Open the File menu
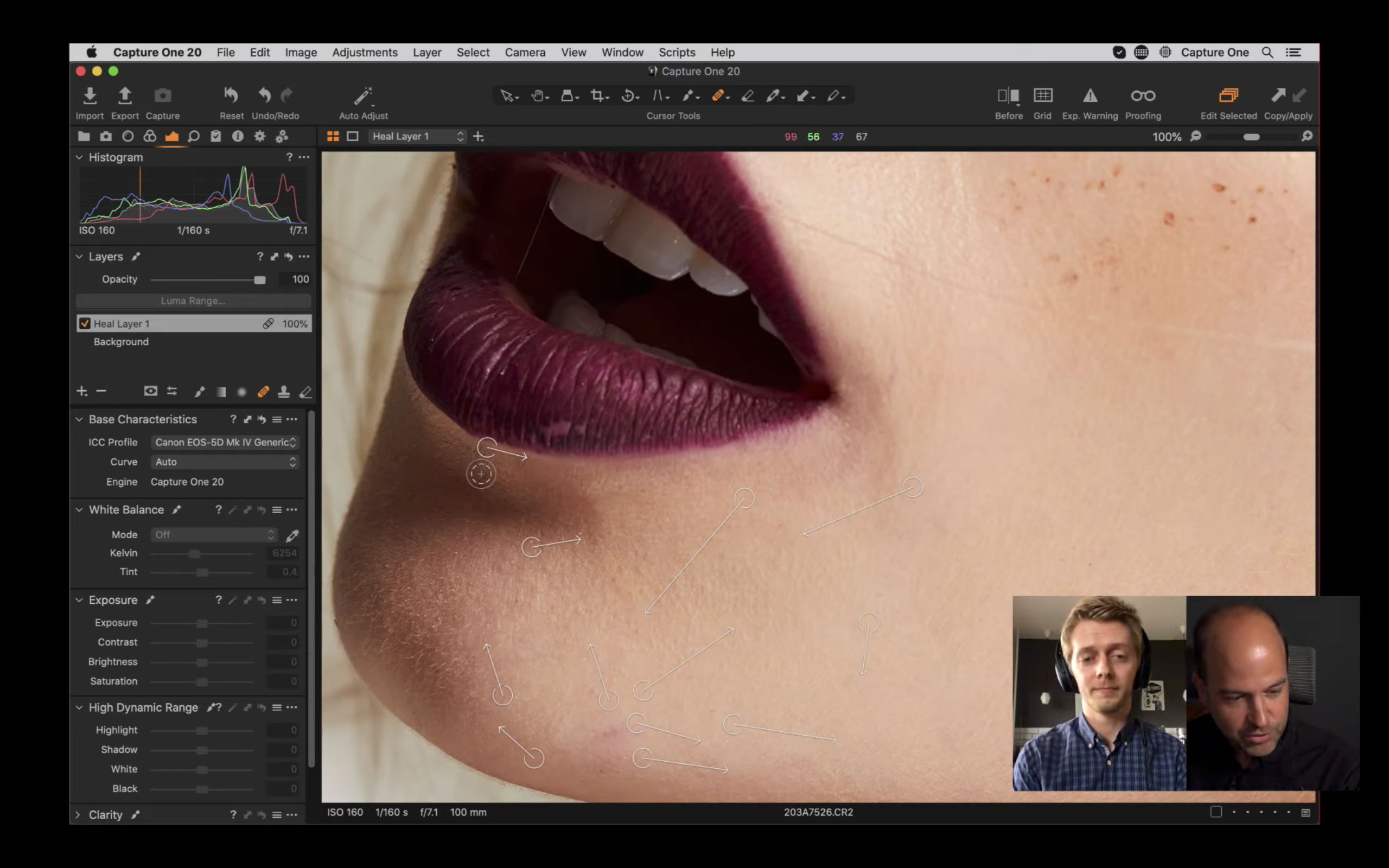 [x=226, y=52]
